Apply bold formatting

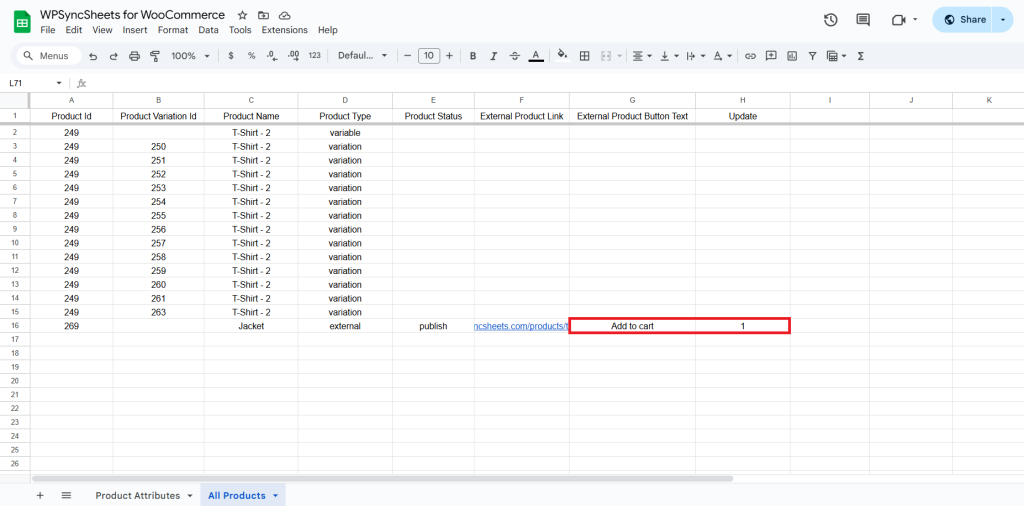[473, 56]
